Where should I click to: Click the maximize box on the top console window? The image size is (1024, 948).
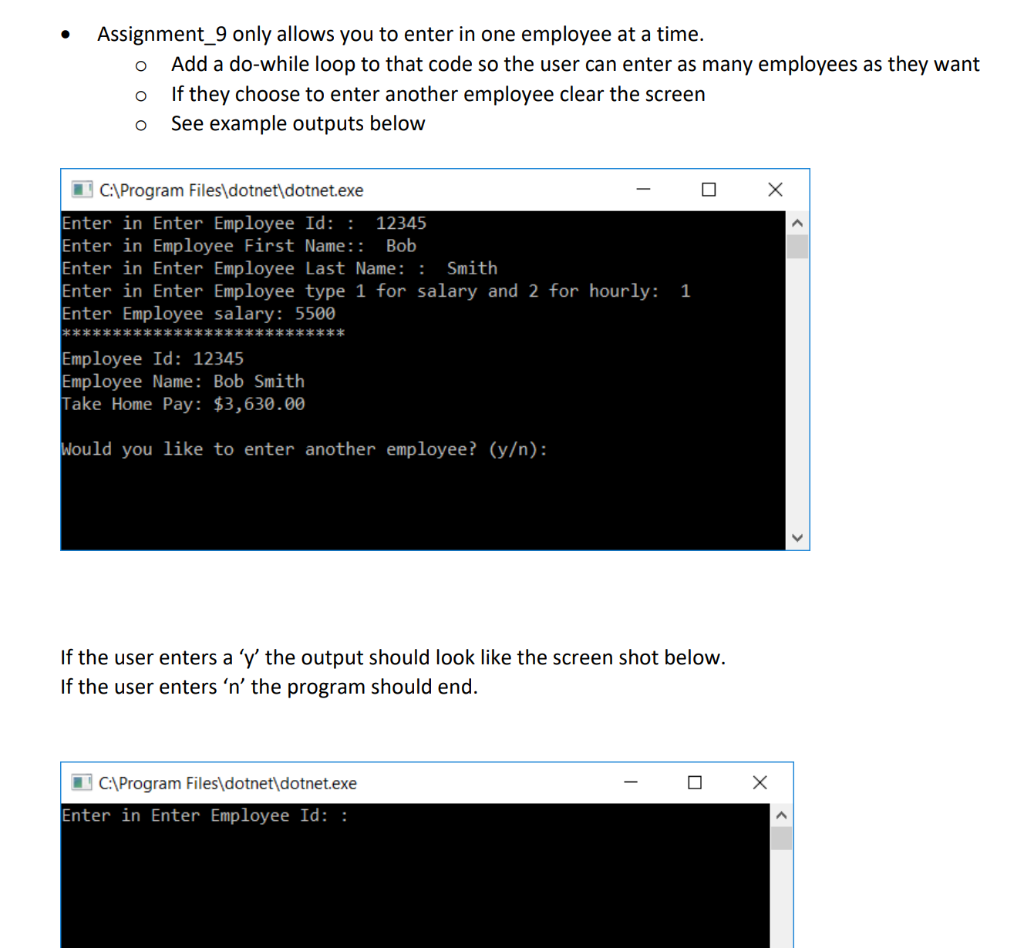pyautogui.click(x=709, y=189)
